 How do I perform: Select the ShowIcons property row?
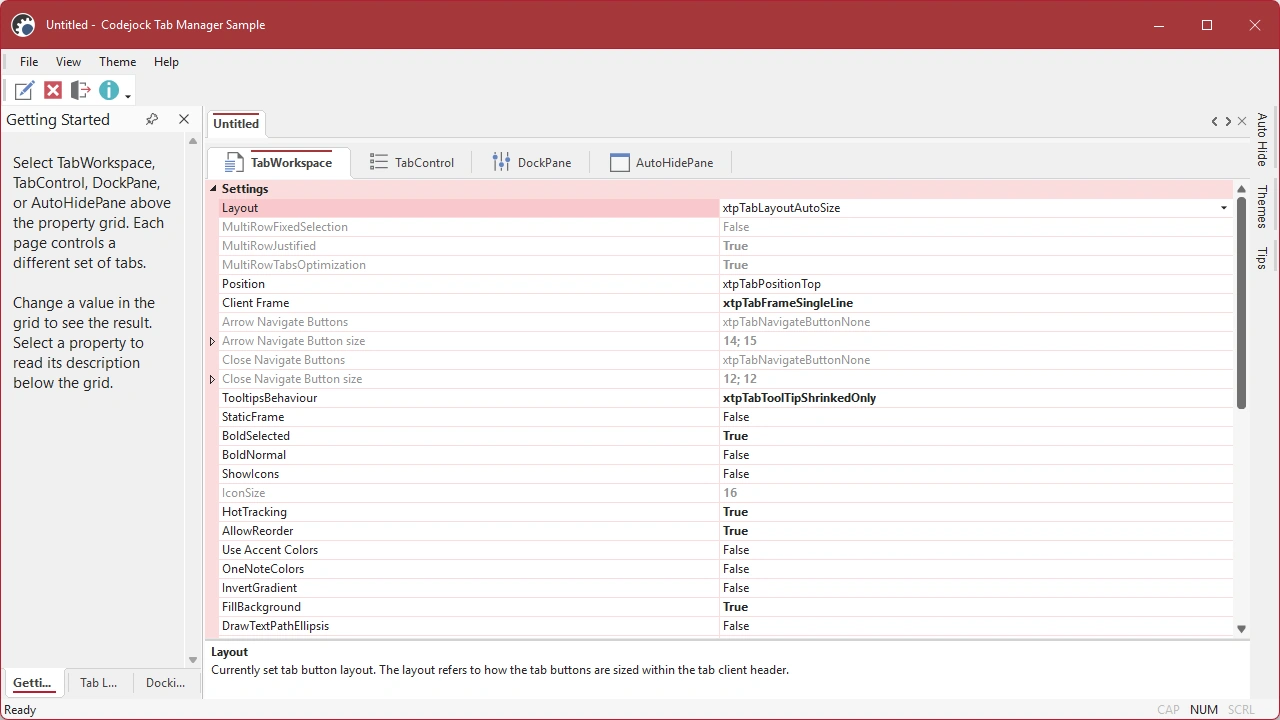(x=726, y=474)
